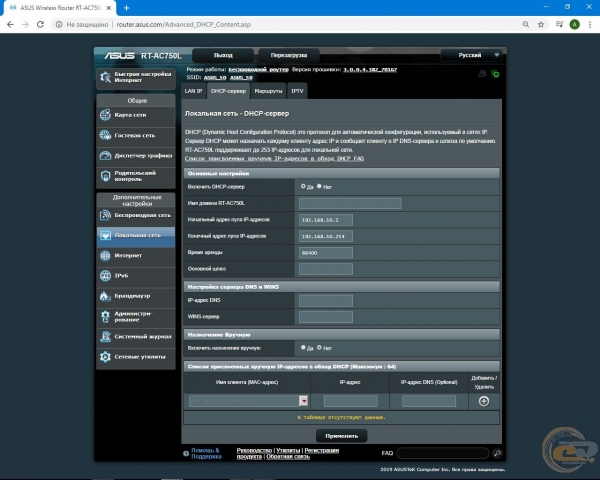600x480 pixels.
Task: Click the FAQ search magnifier icon
Action: (497, 453)
